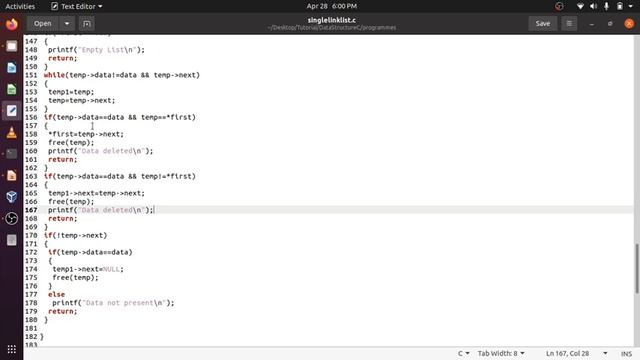Image resolution: width=640 pixels, height=360 pixels.
Task: Open the clock calendar Apr 28
Action: [331, 6]
